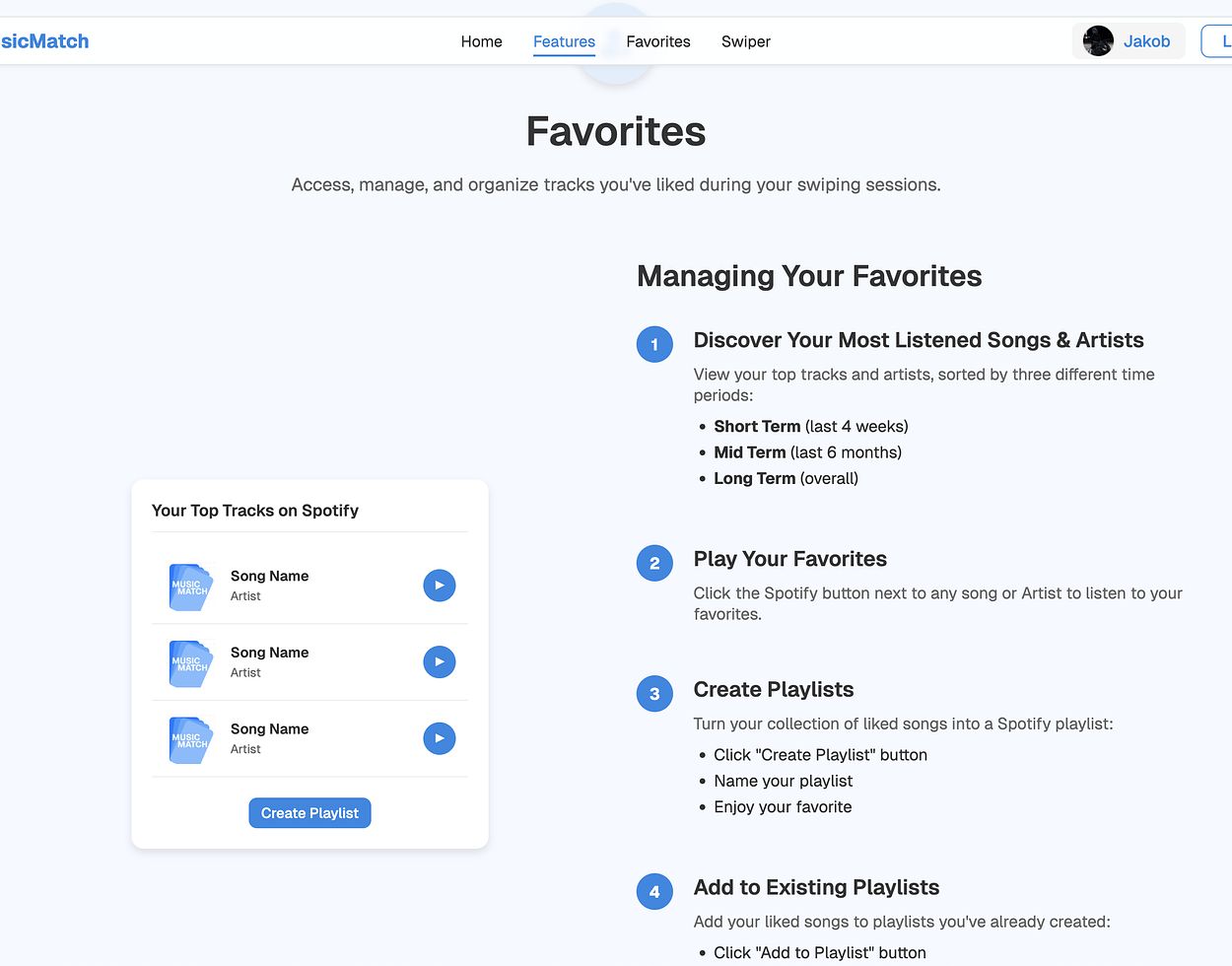
Task: Play the first song in Top Tracks
Action: pos(440,586)
